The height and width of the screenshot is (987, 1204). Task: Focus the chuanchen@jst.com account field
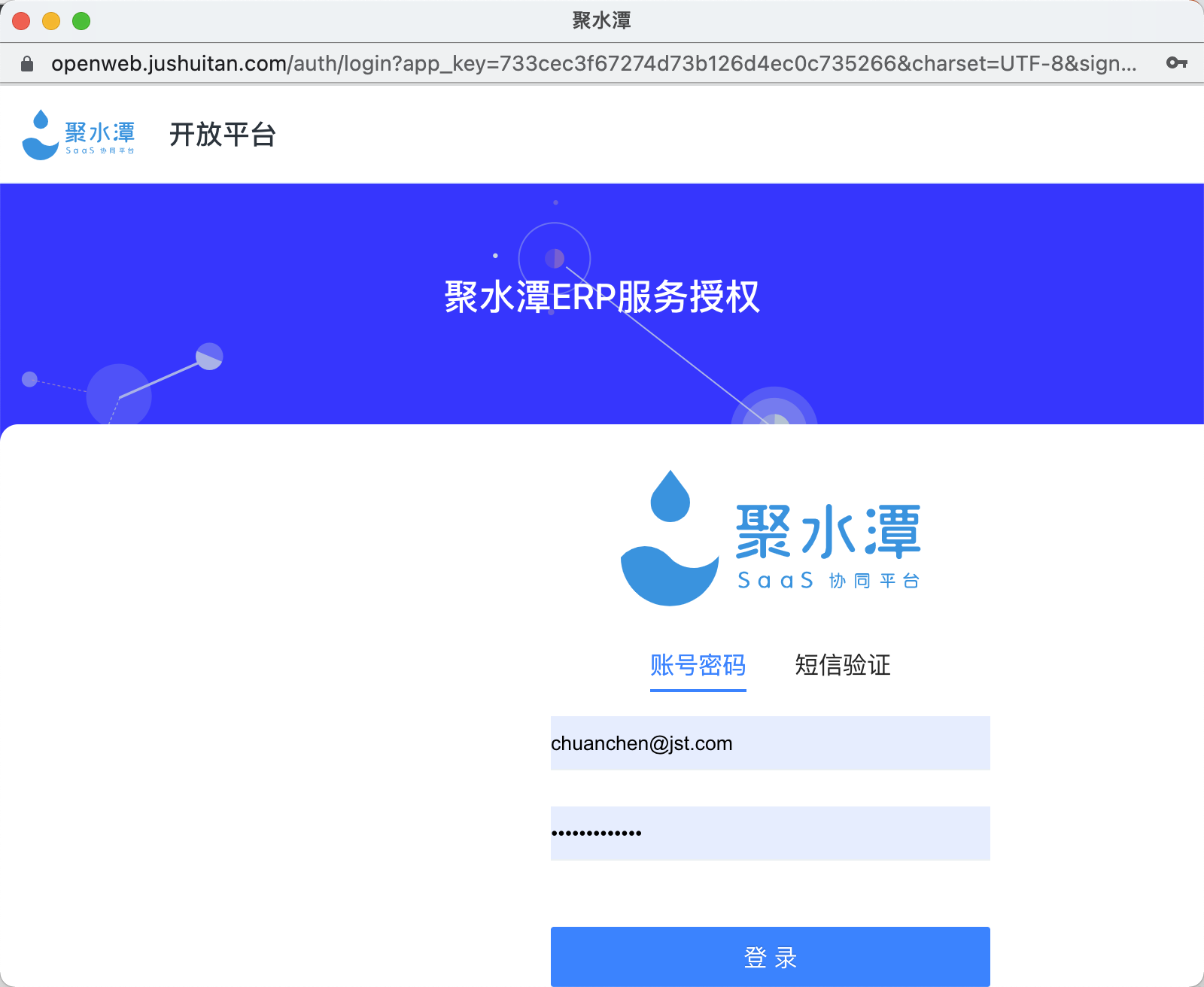tap(770, 743)
